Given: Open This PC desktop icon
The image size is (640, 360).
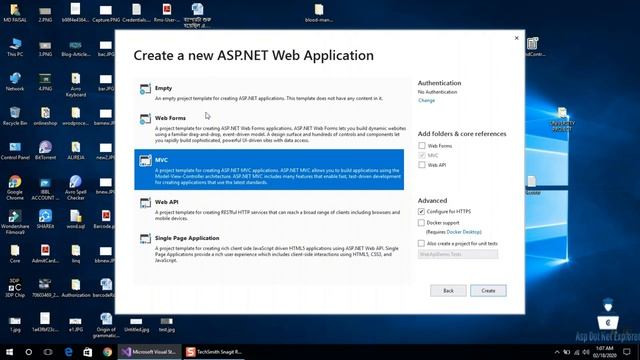Looking at the screenshot, I should tap(15, 47).
